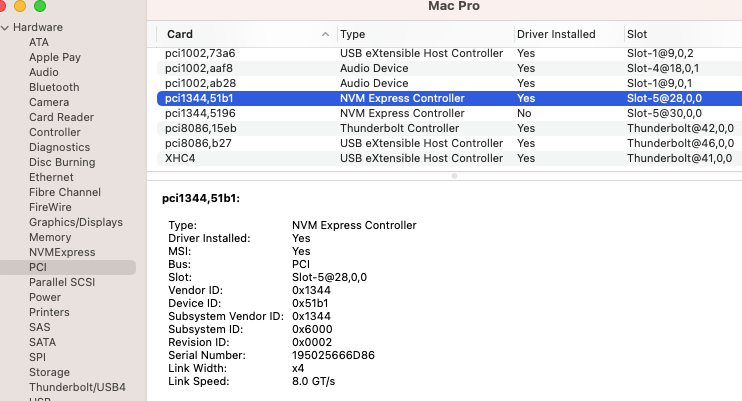
Task: Click the serial number 195025666D86
Action: point(333,355)
